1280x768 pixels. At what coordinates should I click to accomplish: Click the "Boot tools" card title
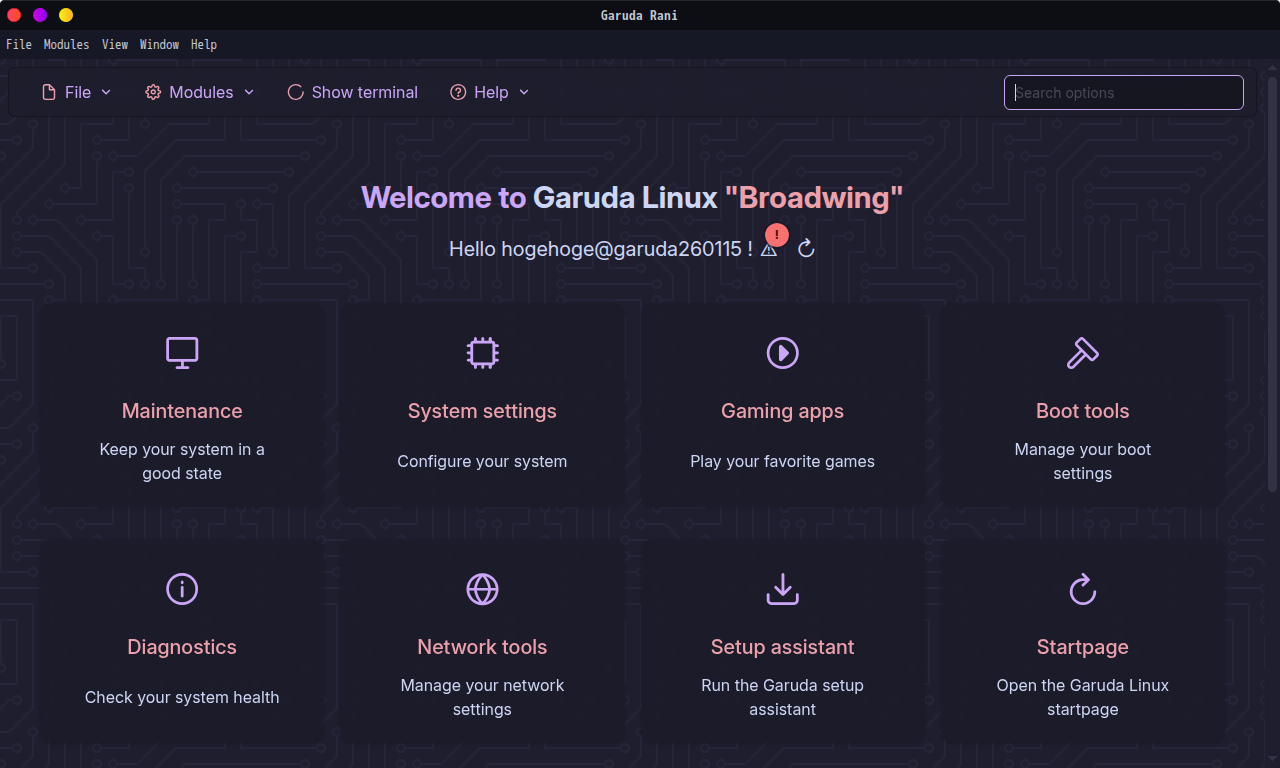[1083, 411]
